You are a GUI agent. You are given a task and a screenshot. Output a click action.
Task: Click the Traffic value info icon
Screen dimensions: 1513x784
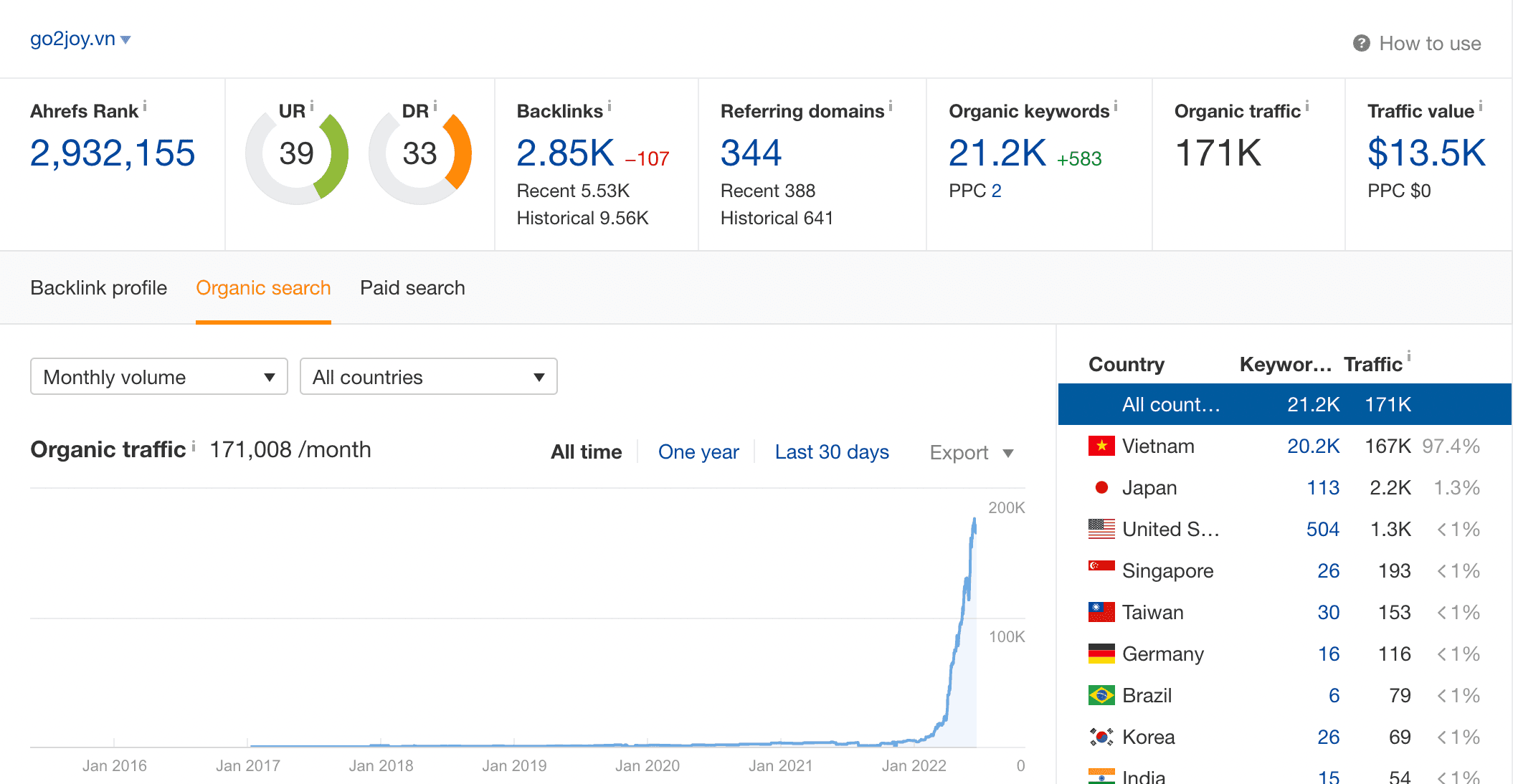[1481, 106]
